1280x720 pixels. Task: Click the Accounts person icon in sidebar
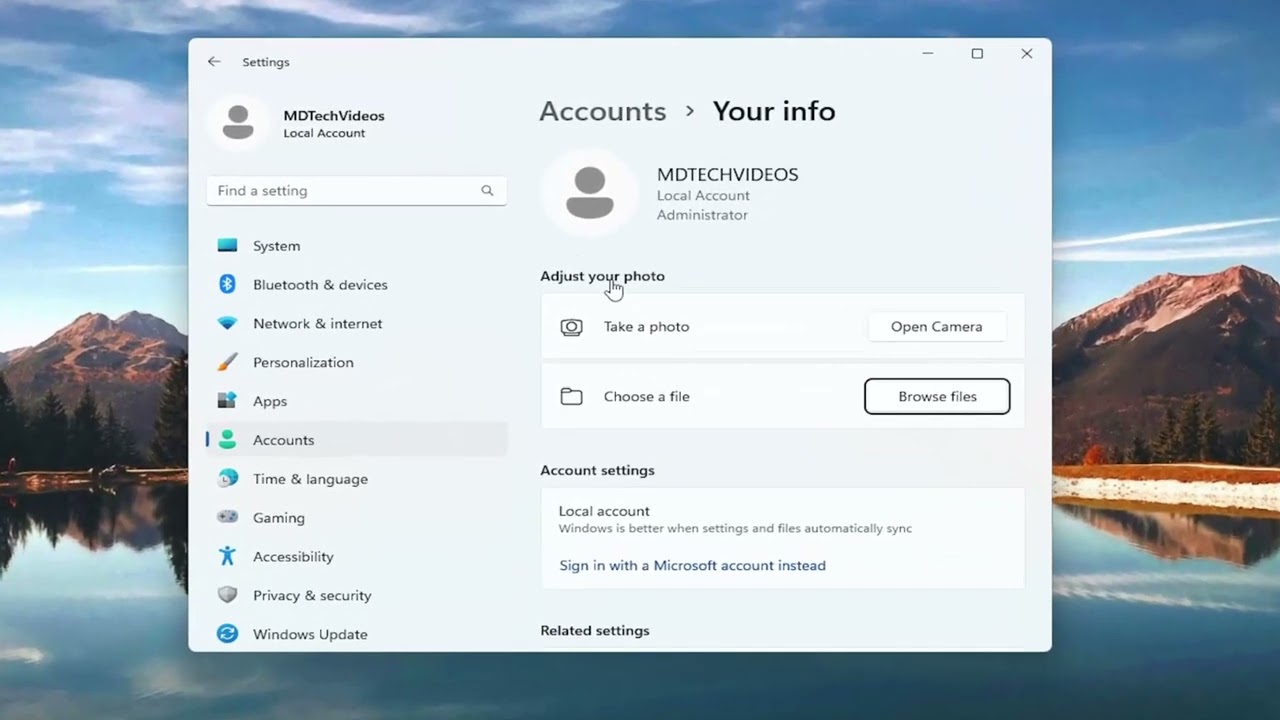[x=228, y=440]
